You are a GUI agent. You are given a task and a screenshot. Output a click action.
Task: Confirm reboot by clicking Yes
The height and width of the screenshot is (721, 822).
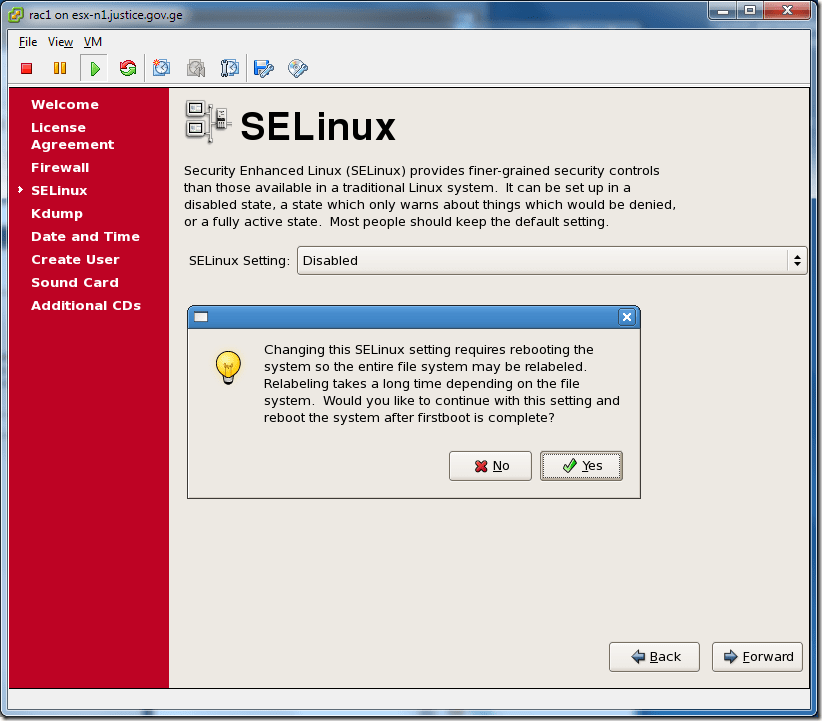point(581,466)
